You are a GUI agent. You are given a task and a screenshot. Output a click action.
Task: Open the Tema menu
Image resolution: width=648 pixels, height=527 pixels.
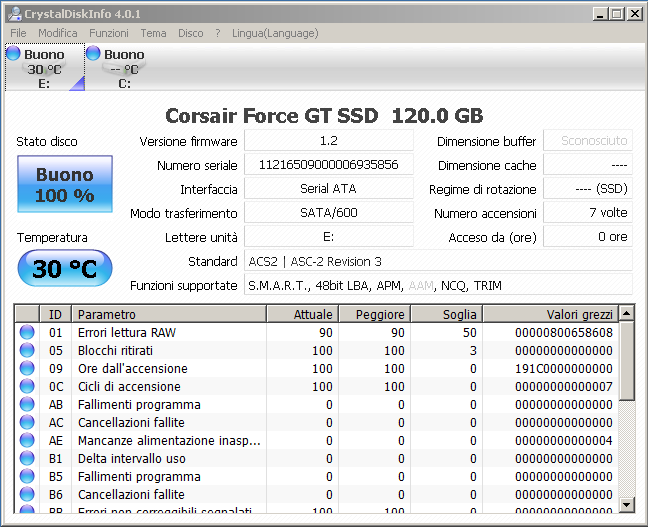pyautogui.click(x=153, y=33)
